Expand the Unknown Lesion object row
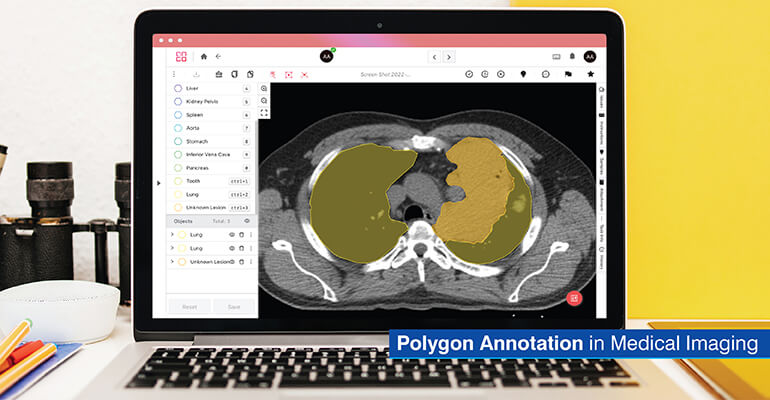Viewport: 770px width, 400px height. [172, 262]
